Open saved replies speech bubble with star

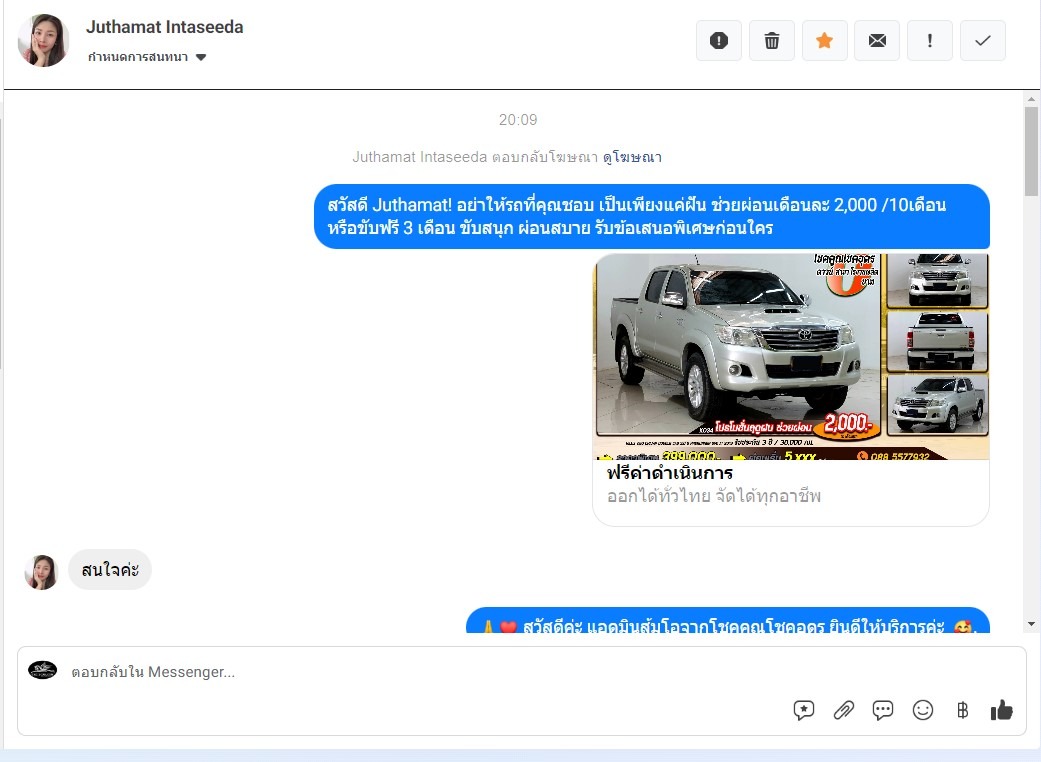(804, 710)
